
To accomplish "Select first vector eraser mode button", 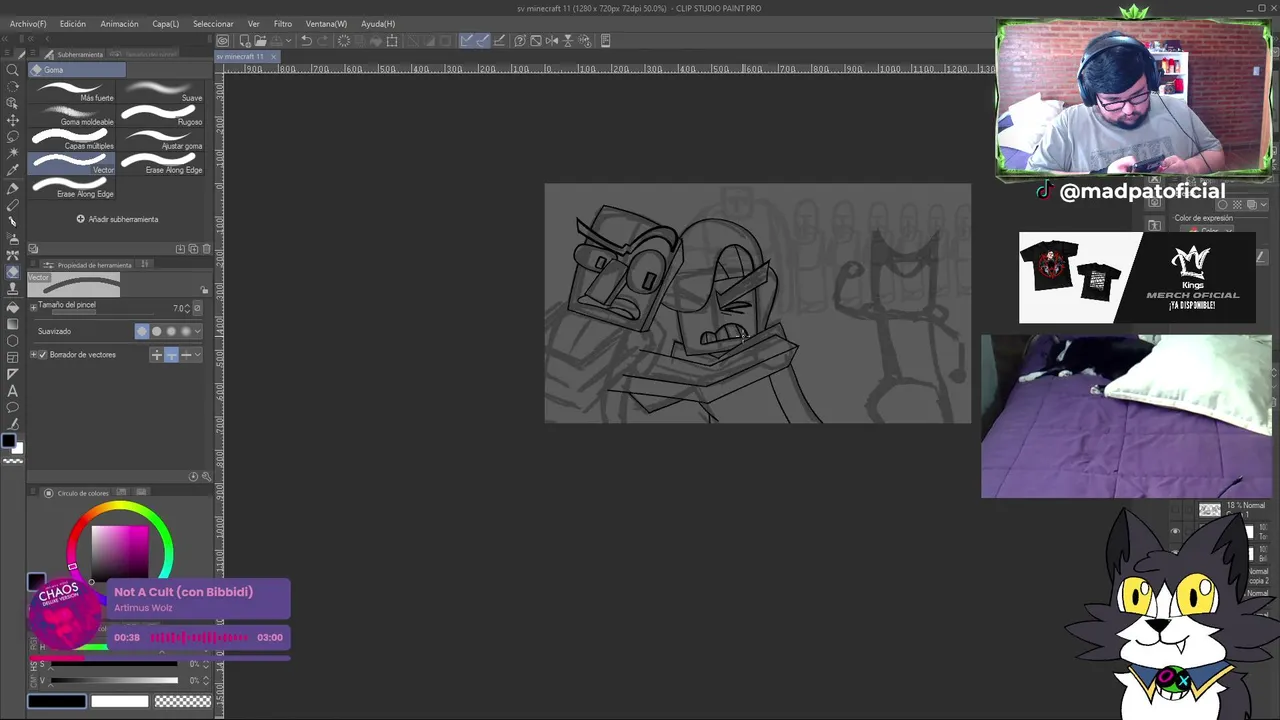I will (x=157, y=355).
